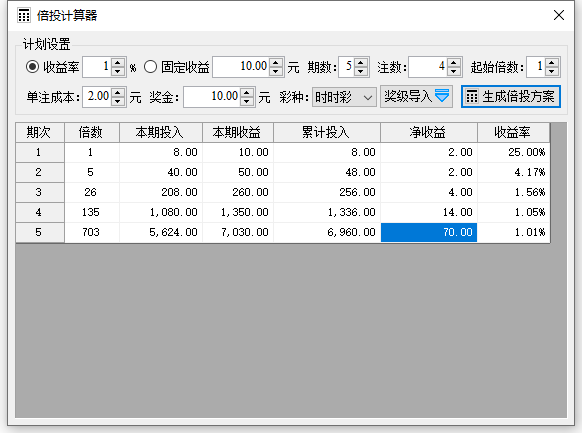582x433 pixels.
Task: Open the 彩种 时时彩 dropdown
Action: 344,97
